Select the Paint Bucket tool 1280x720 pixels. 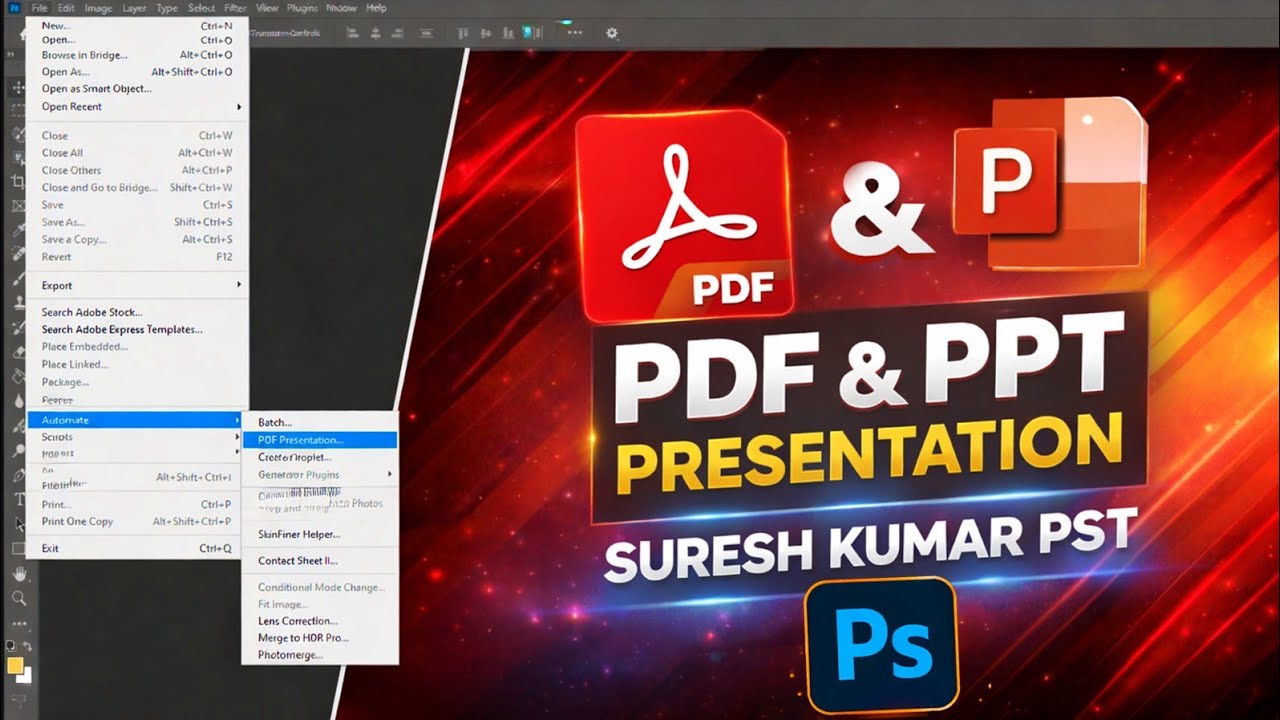coord(18,376)
